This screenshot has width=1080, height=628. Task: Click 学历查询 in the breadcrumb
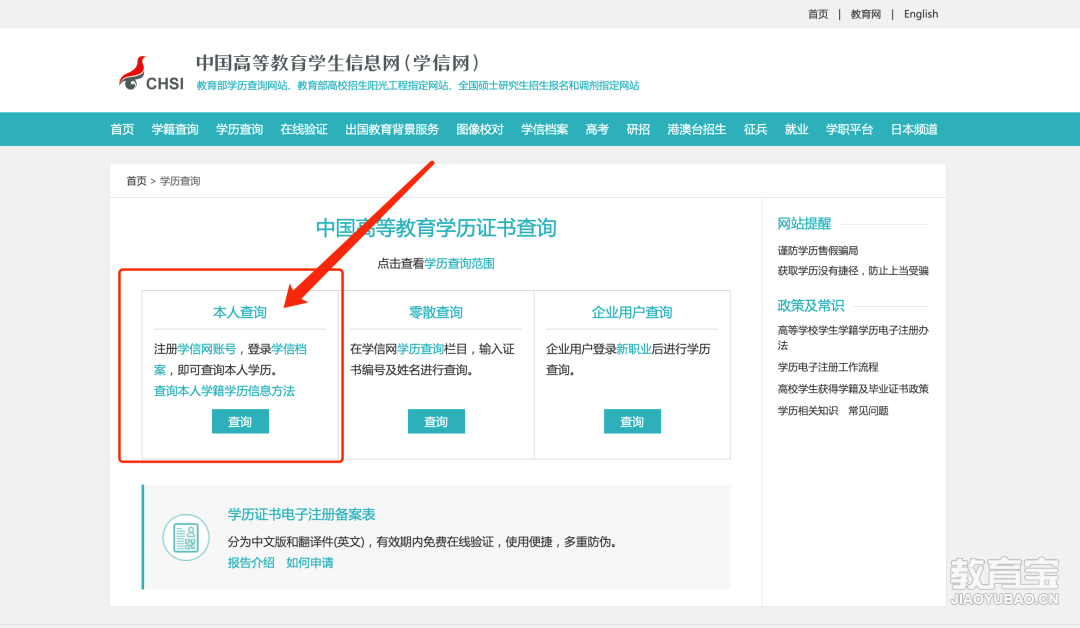[180, 181]
